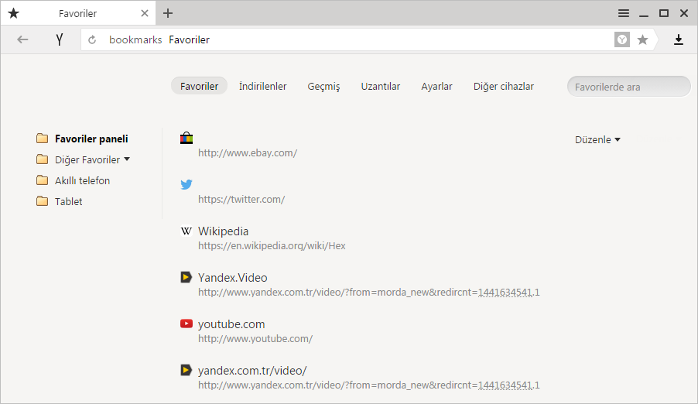Click the address bar bookmarks text

pyautogui.click(x=135, y=40)
